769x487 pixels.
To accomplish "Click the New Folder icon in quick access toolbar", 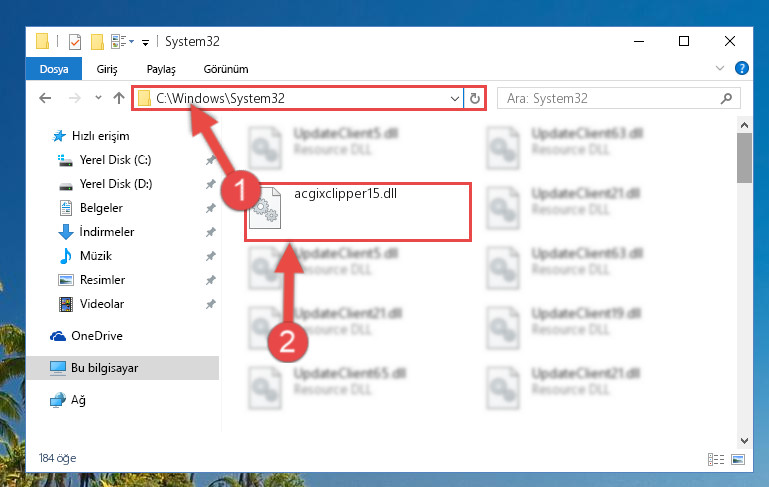I will 97,42.
